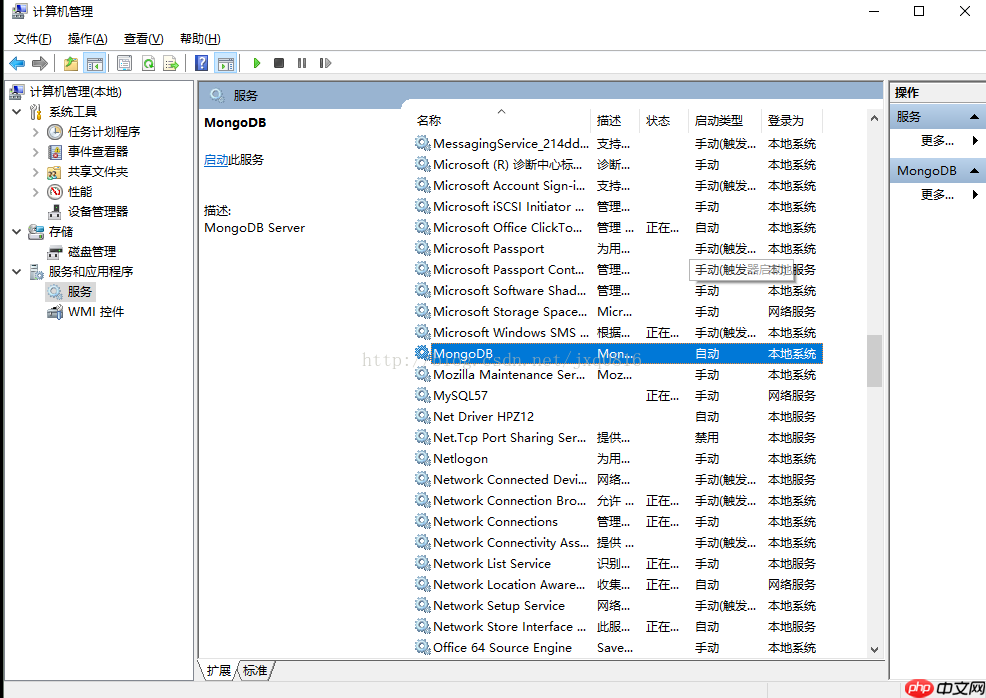Expand the 事件查看器 tree node
Viewport: 986px width, 698px height.
coord(36,151)
